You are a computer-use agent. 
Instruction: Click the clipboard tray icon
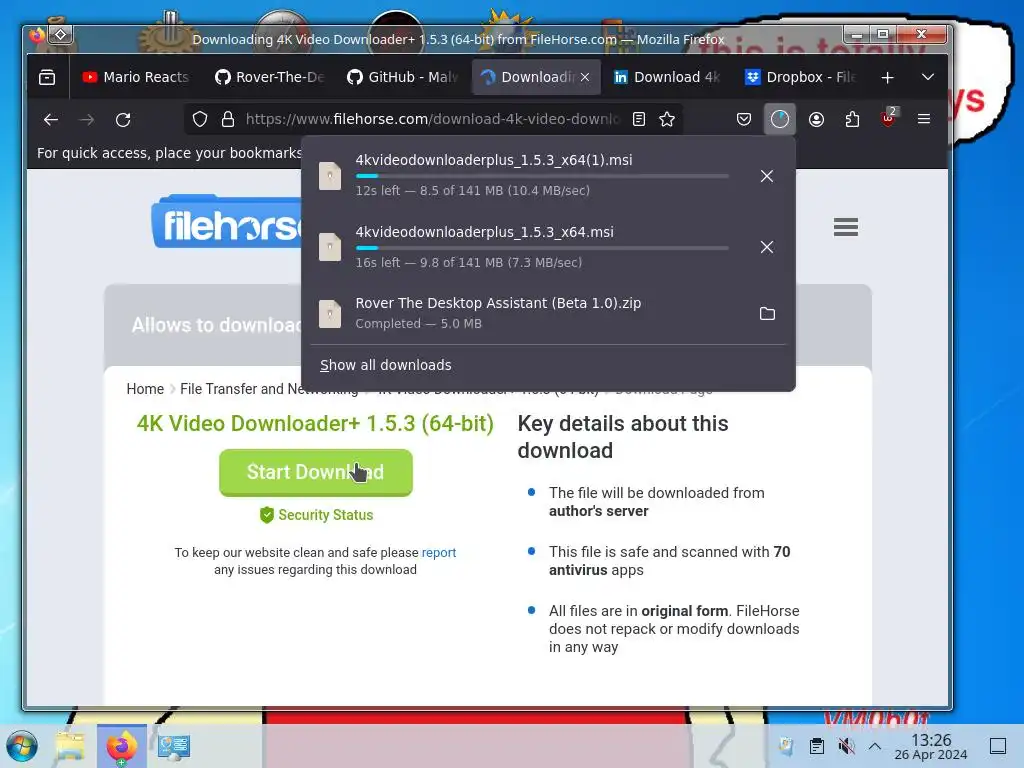click(816, 746)
